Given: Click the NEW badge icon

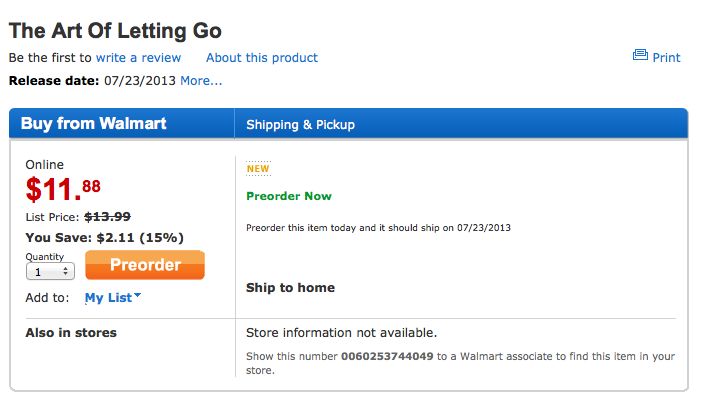Looking at the screenshot, I should click(x=257, y=168).
